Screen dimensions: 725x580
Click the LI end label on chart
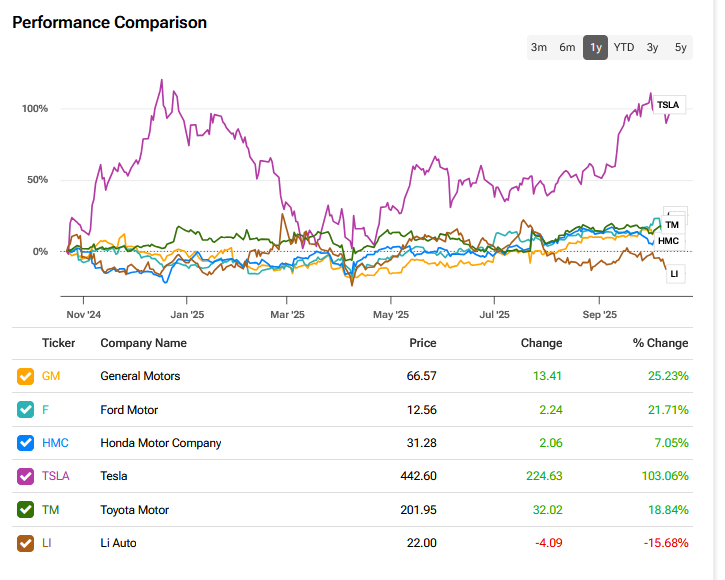pyautogui.click(x=673, y=273)
